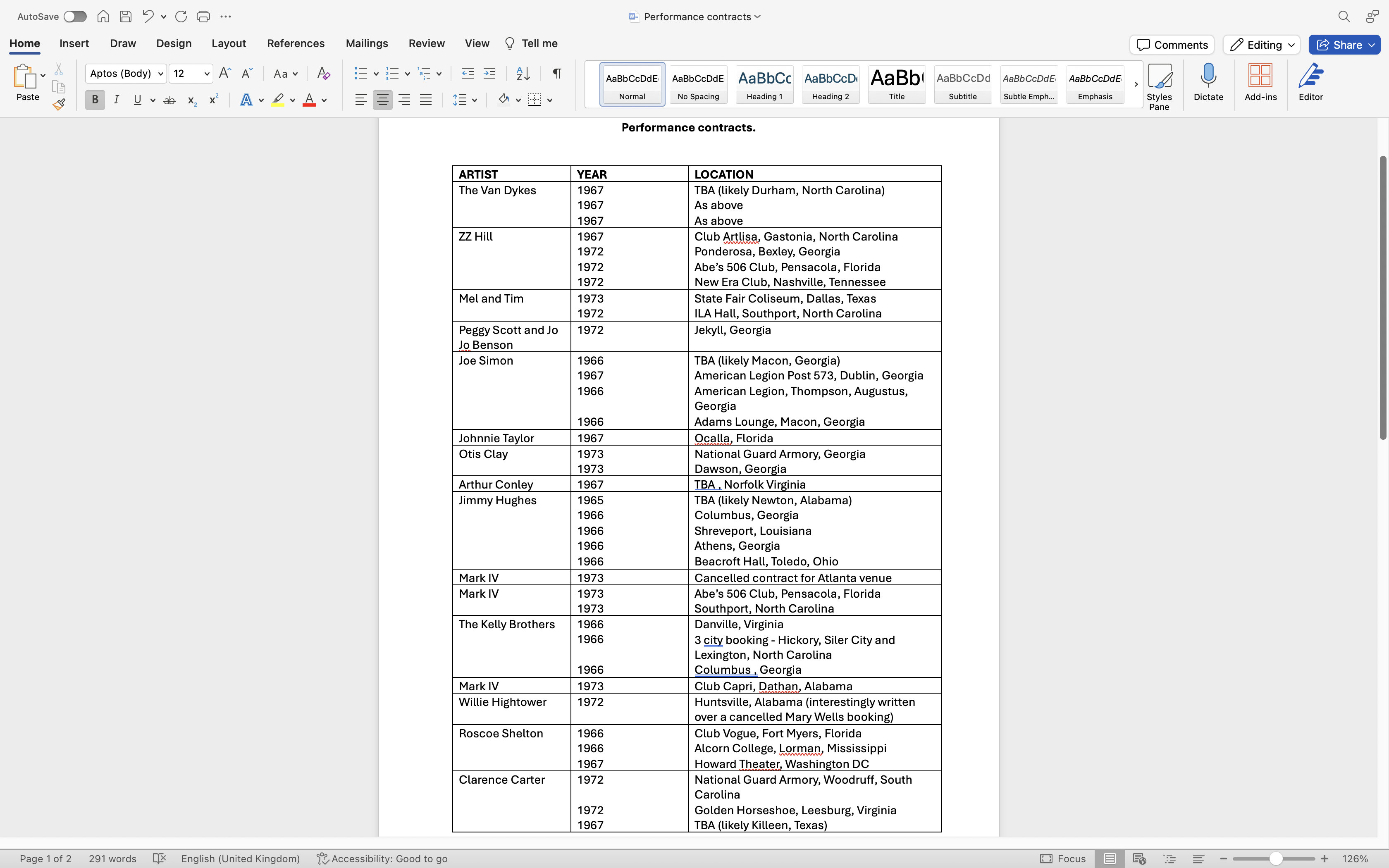Toggle show paragraph marks

(557, 74)
